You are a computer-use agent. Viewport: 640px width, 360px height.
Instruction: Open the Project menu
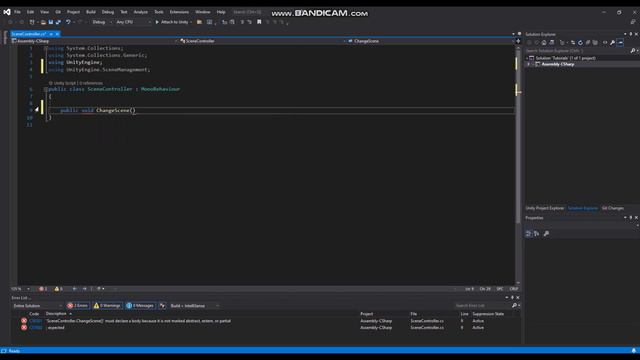tap(73, 12)
